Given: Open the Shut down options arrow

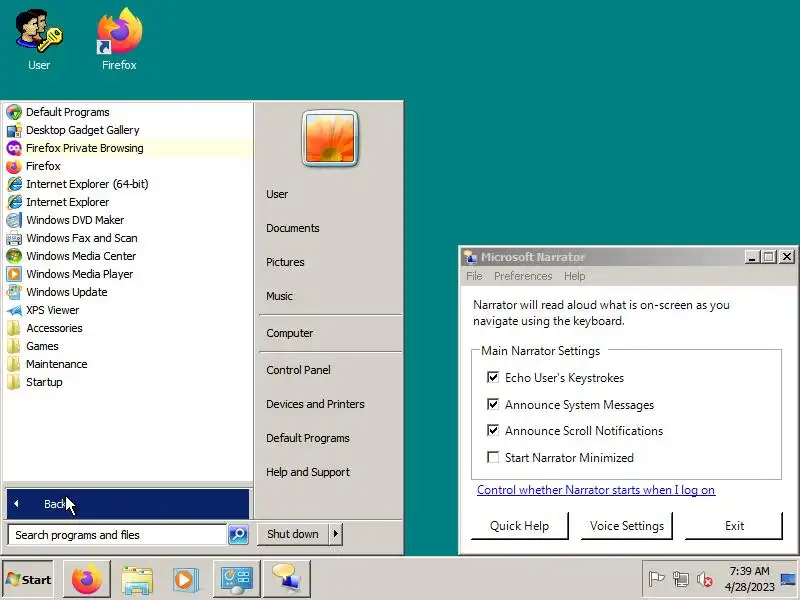Looking at the screenshot, I should click(x=336, y=534).
